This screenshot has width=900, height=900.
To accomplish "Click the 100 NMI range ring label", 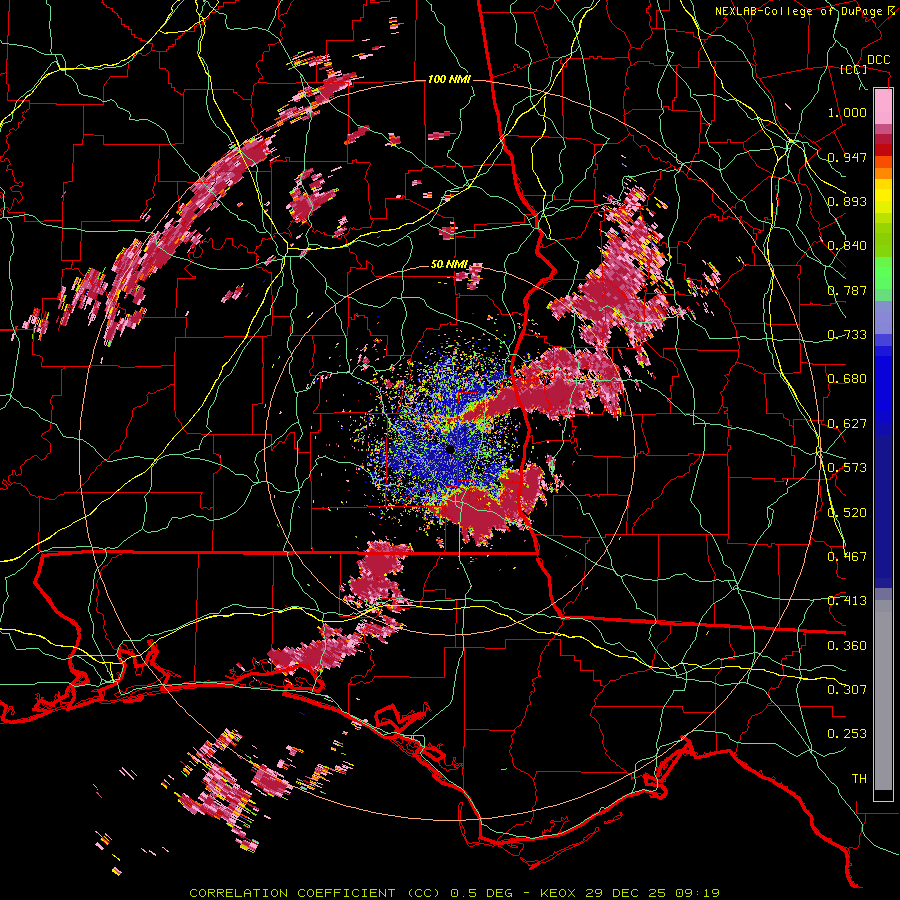I will (x=449, y=79).
